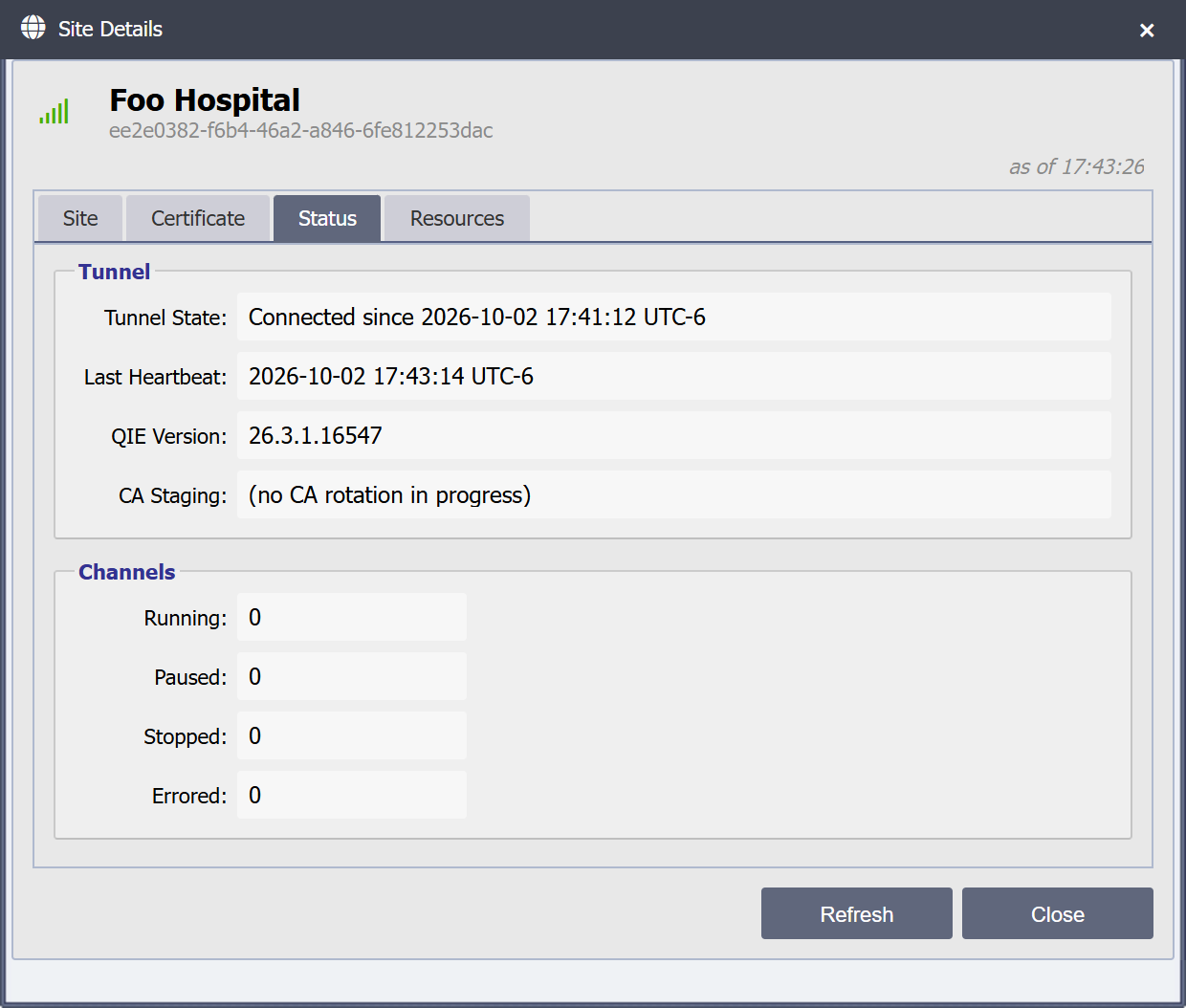Click the 'Last Heartbeat:' label
Image resolution: width=1186 pixels, height=1008 pixels.
[156, 377]
